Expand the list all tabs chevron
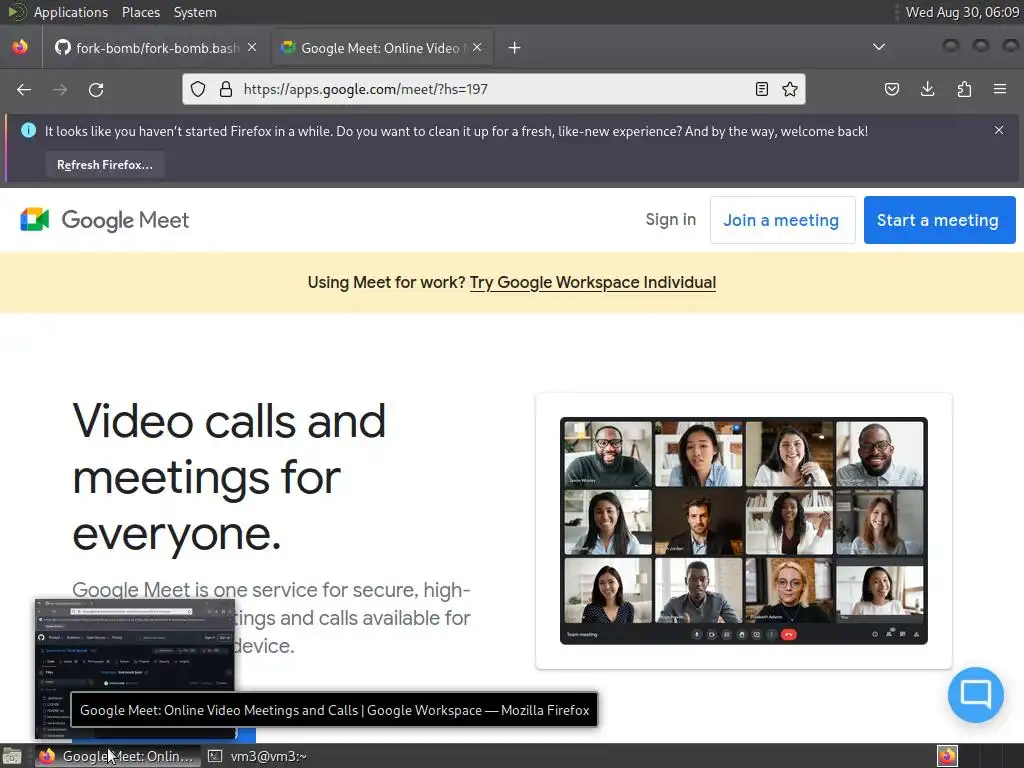Screen dimensions: 1024x768 point(879,47)
